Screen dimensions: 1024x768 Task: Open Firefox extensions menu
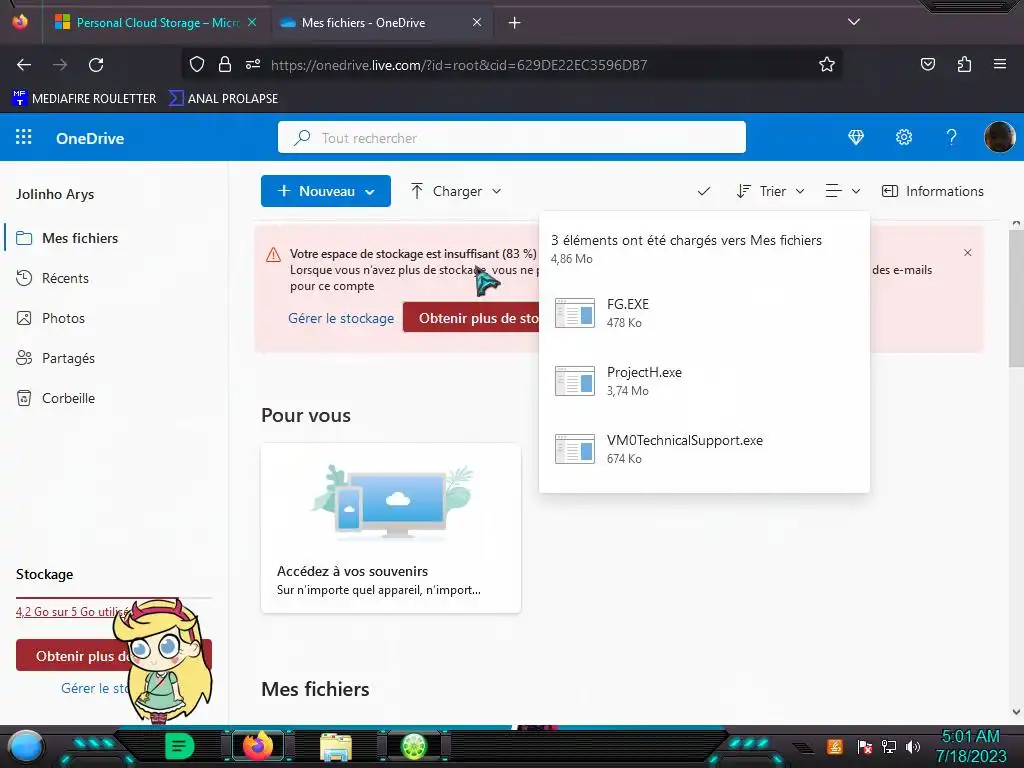point(964,64)
